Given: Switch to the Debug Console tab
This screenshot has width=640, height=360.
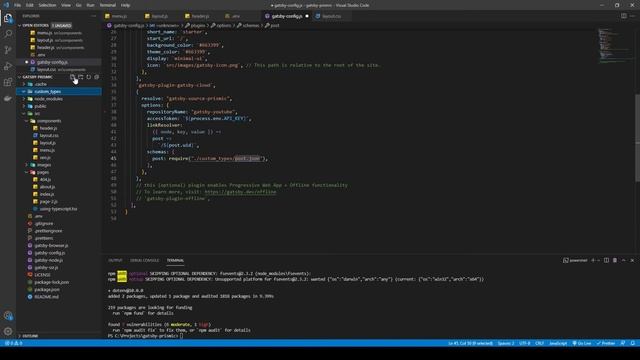Looking at the screenshot, I should (x=144, y=260).
